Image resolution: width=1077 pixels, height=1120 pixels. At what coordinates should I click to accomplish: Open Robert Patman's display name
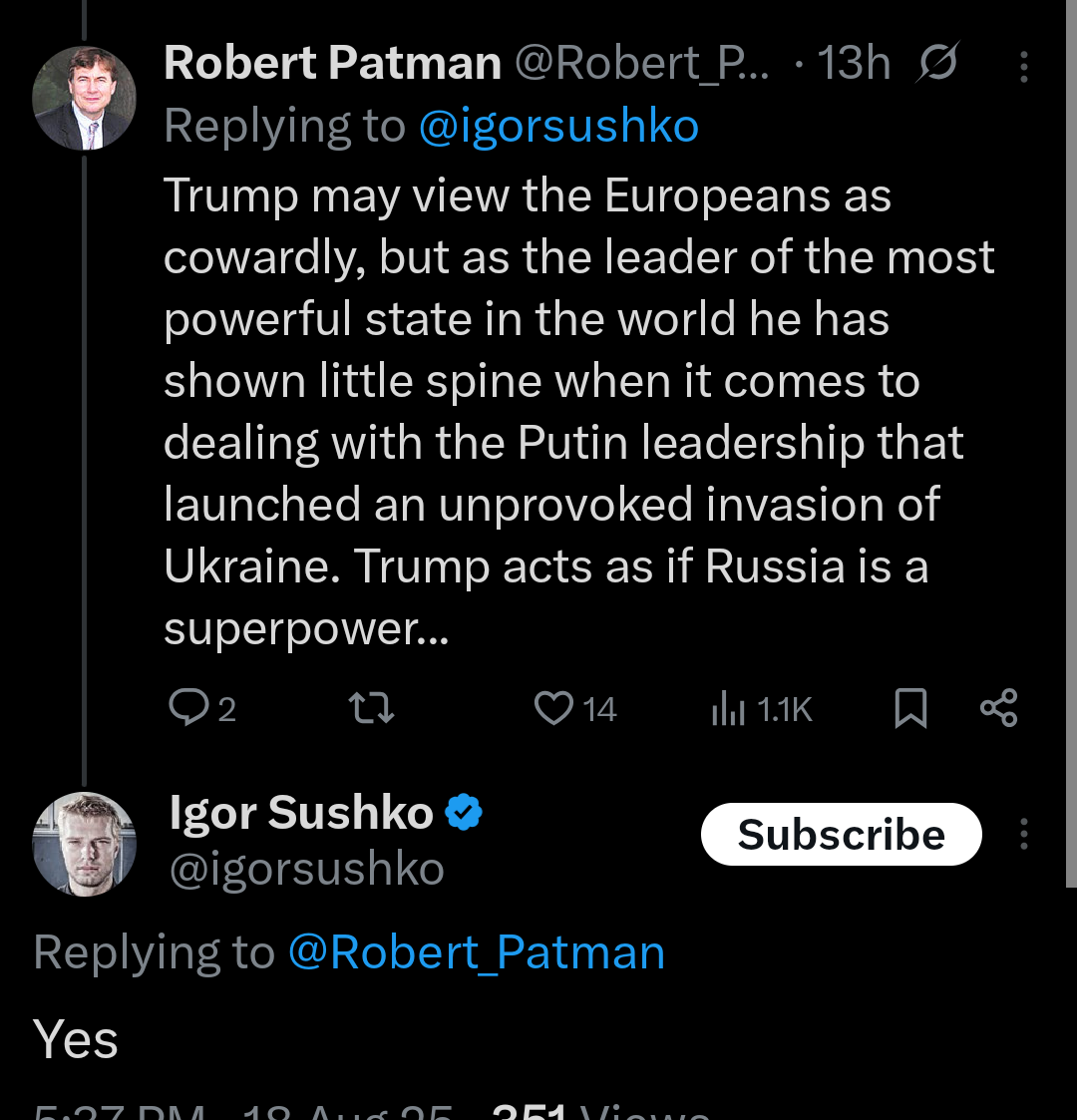tap(332, 64)
